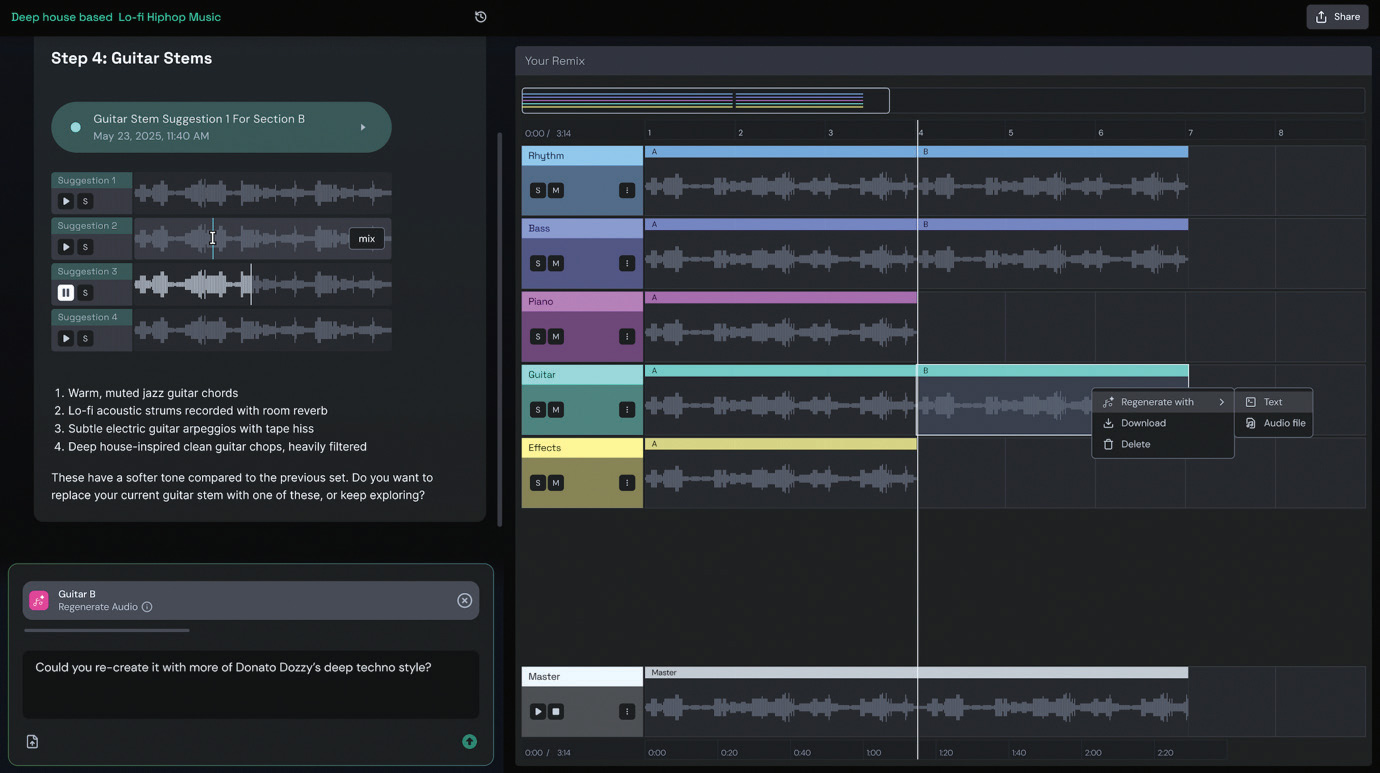This screenshot has height=773, width=1380.
Task: Play Suggestion 1 guitar stem
Action: point(66,201)
